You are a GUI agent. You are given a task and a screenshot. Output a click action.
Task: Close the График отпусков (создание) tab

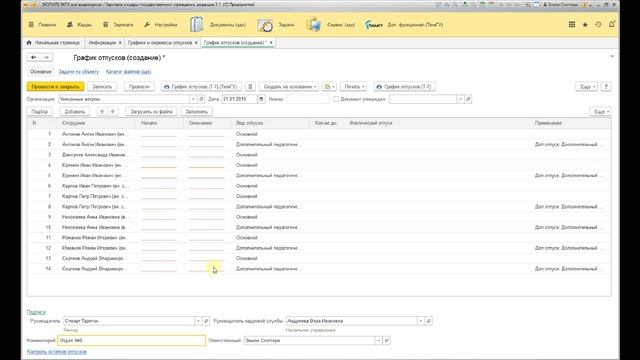pos(271,42)
